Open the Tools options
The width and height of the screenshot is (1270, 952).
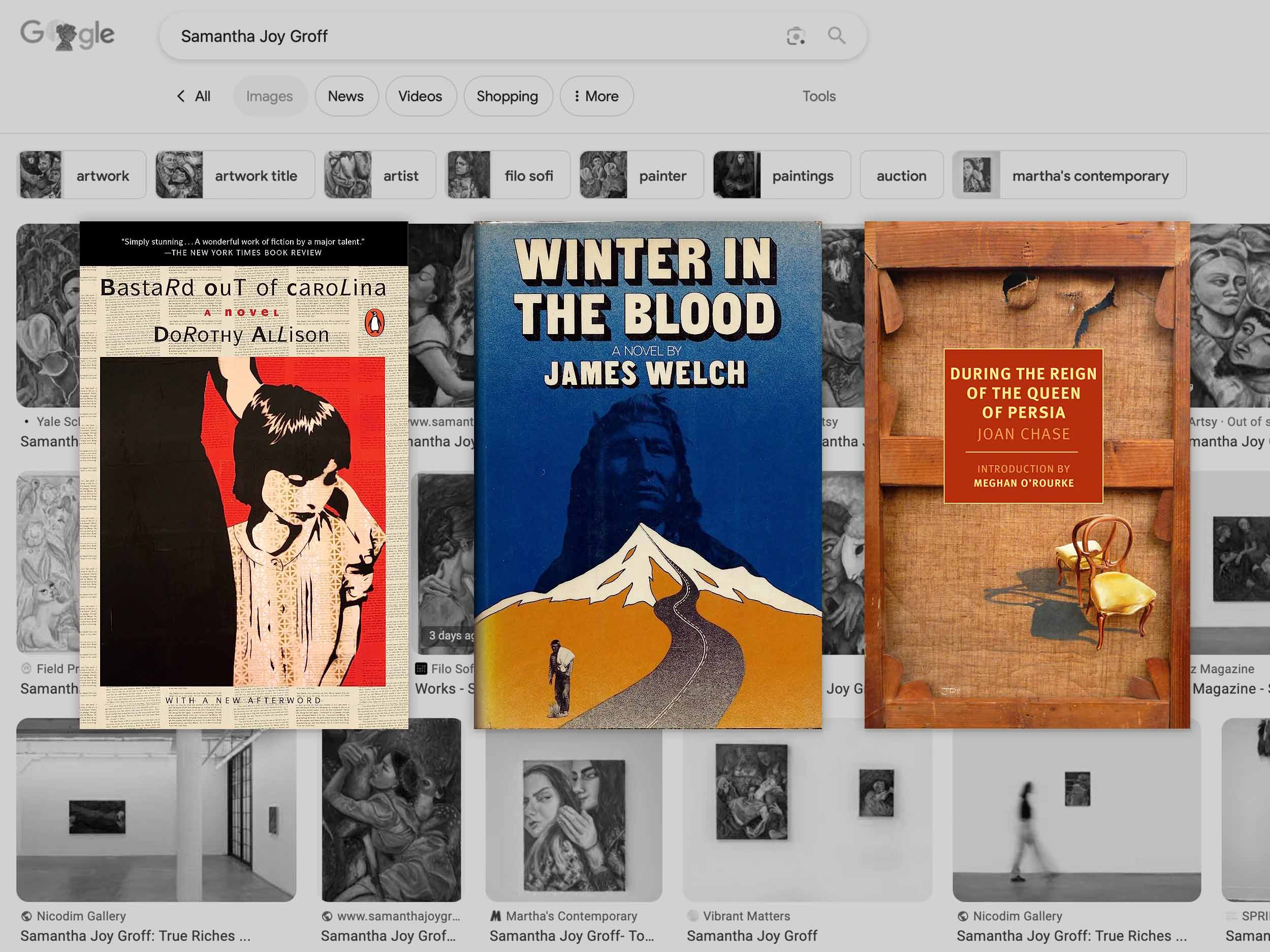point(819,96)
